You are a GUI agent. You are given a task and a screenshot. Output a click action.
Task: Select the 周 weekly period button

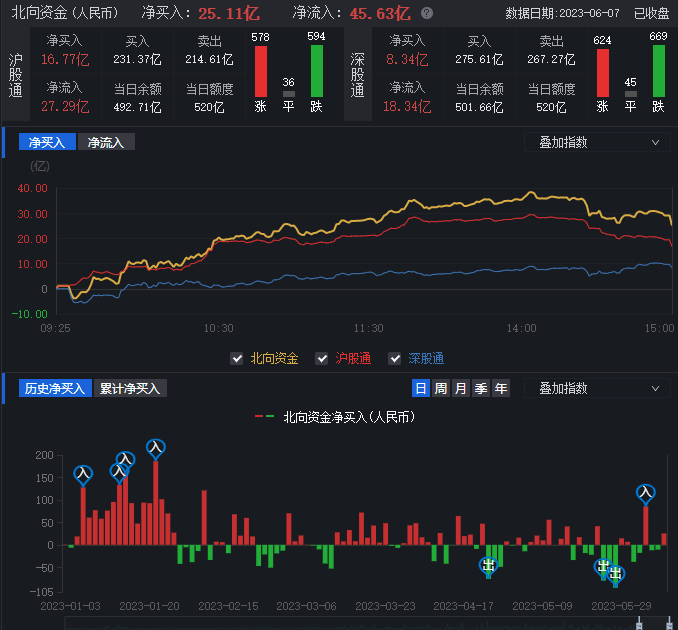point(440,388)
